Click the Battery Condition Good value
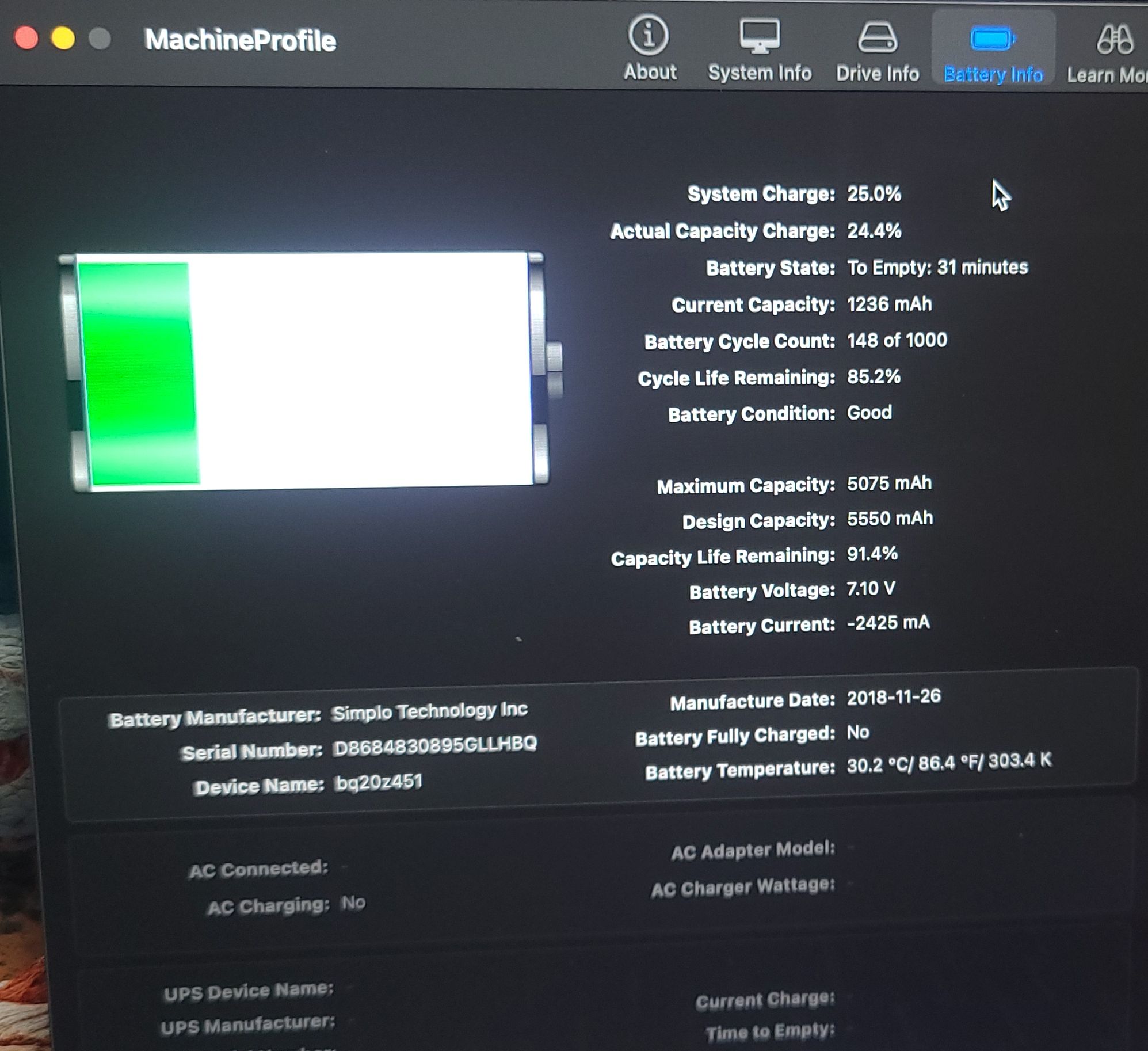1148x1051 pixels. click(869, 413)
